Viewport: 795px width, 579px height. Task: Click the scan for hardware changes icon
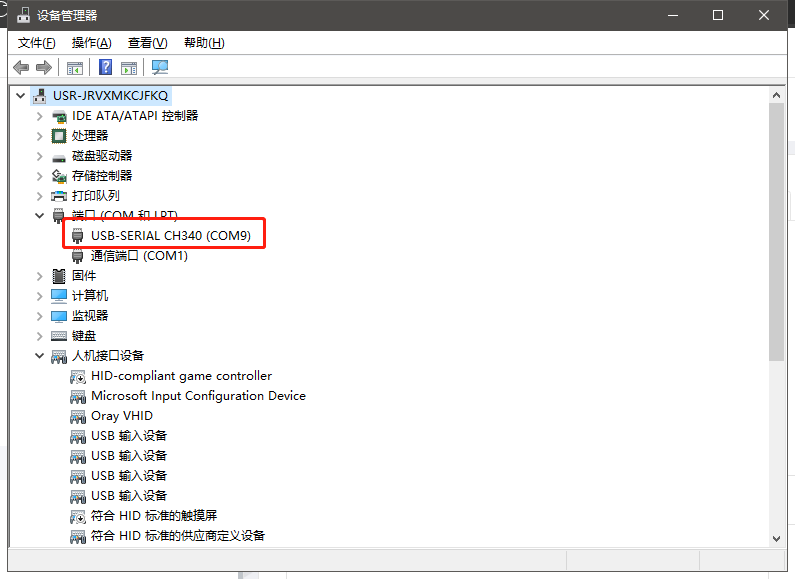tap(160, 67)
